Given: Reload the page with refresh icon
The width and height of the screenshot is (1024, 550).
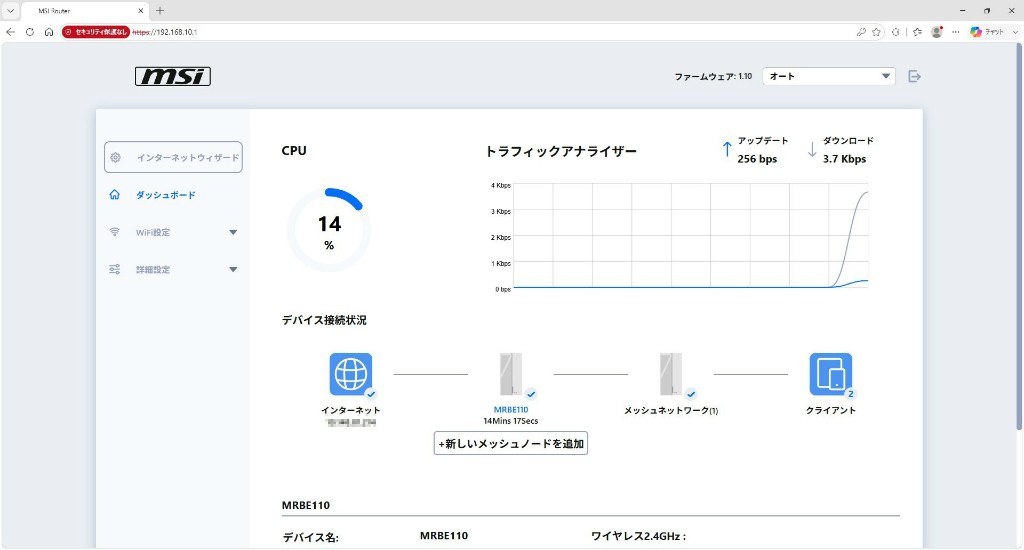Looking at the screenshot, I should 30,32.
